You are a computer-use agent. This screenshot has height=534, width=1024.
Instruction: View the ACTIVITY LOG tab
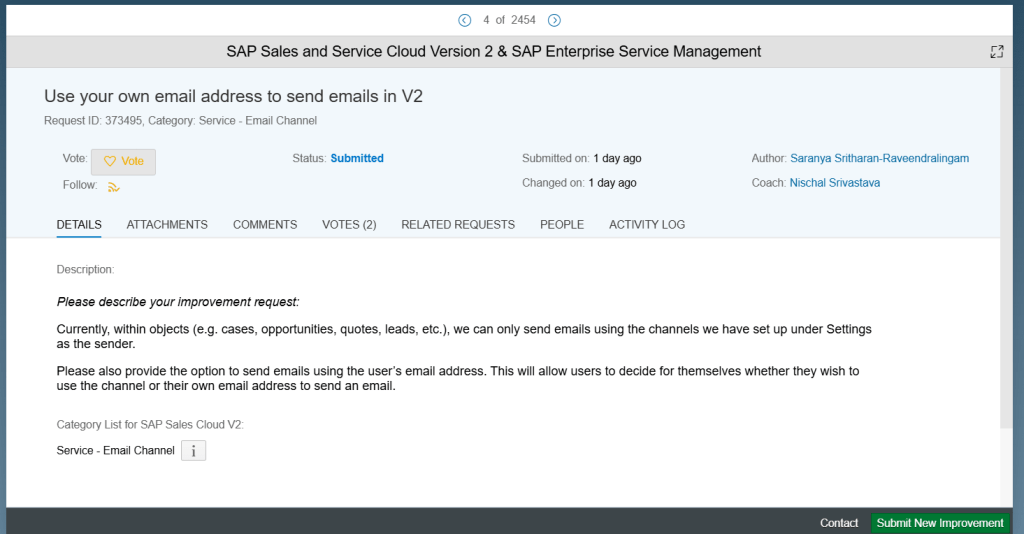point(647,225)
